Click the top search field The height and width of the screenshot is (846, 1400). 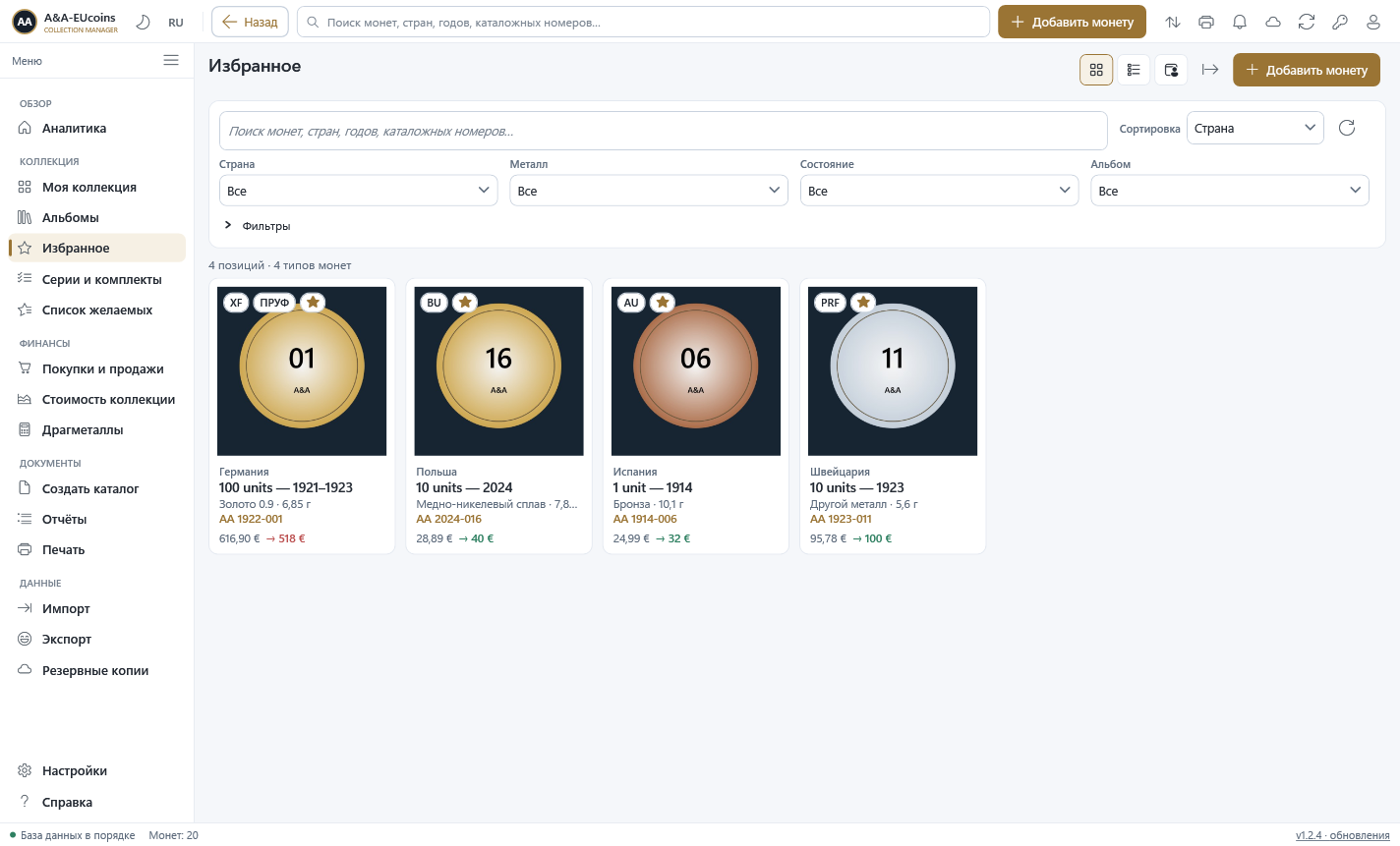pos(643,22)
